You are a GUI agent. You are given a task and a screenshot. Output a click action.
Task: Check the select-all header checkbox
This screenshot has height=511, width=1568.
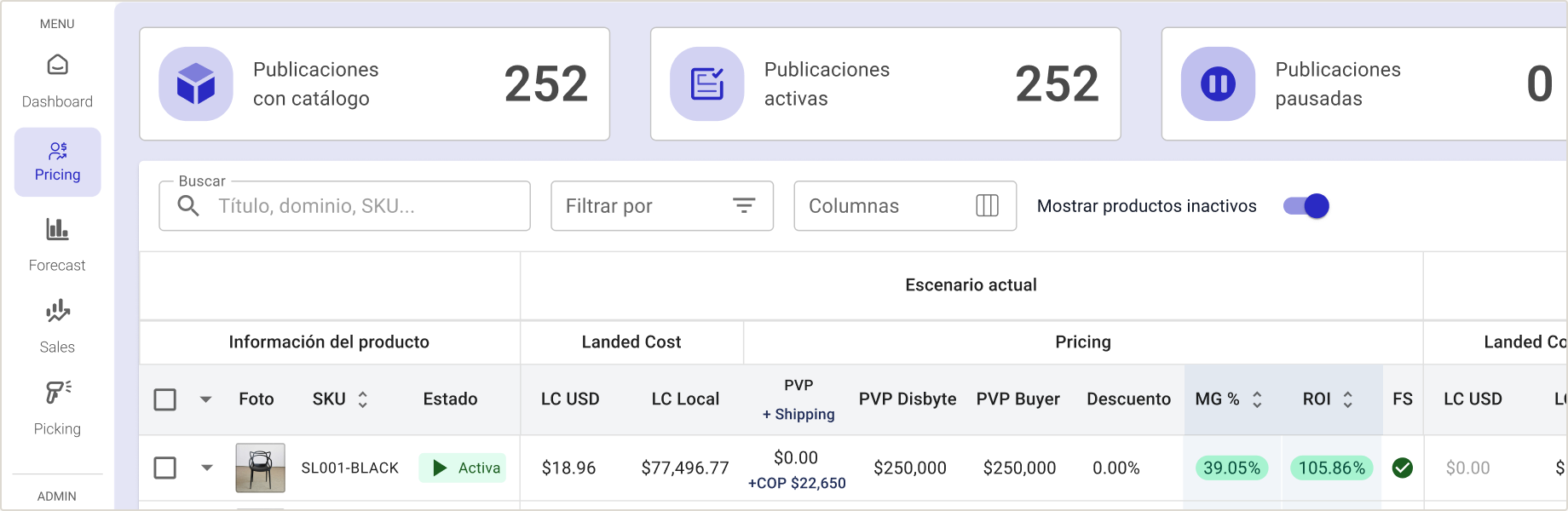click(x=165, y=399)
